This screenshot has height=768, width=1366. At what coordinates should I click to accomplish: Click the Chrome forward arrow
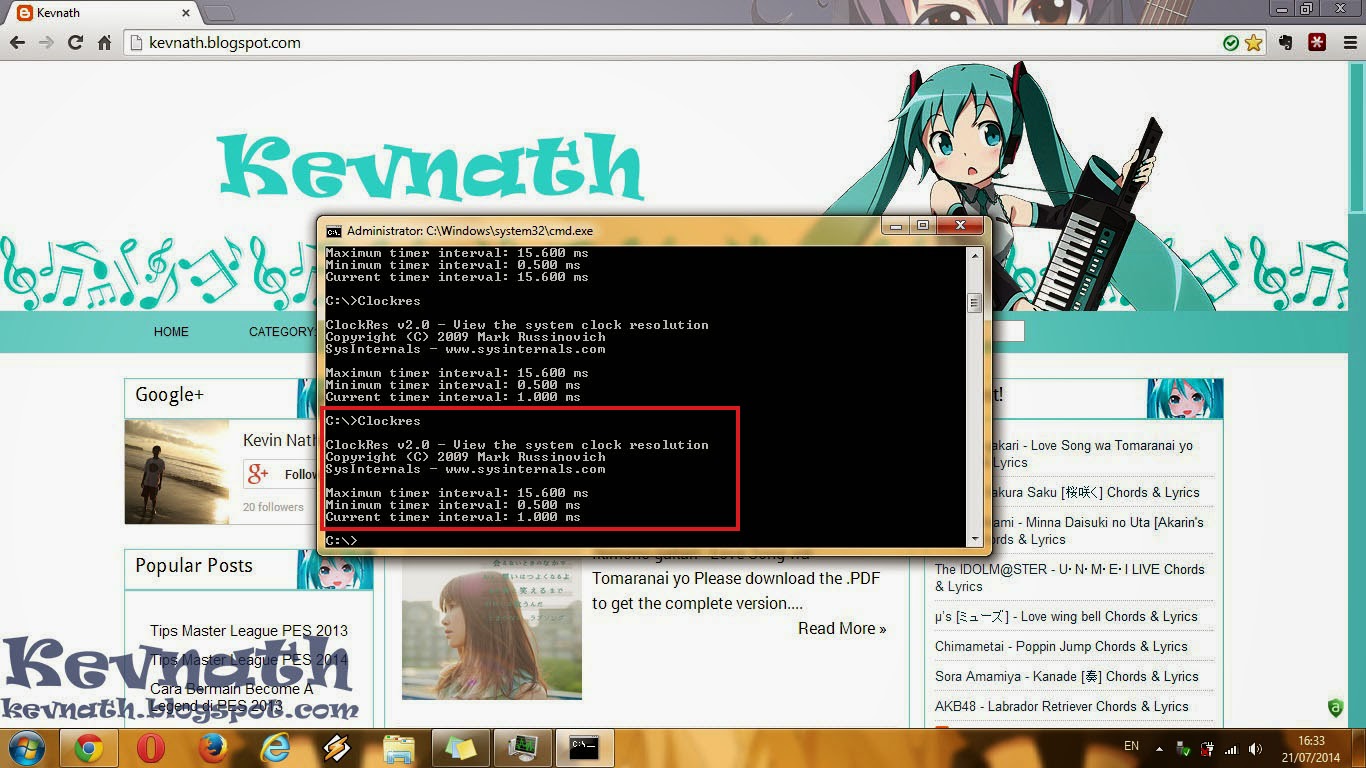(46, 43)
